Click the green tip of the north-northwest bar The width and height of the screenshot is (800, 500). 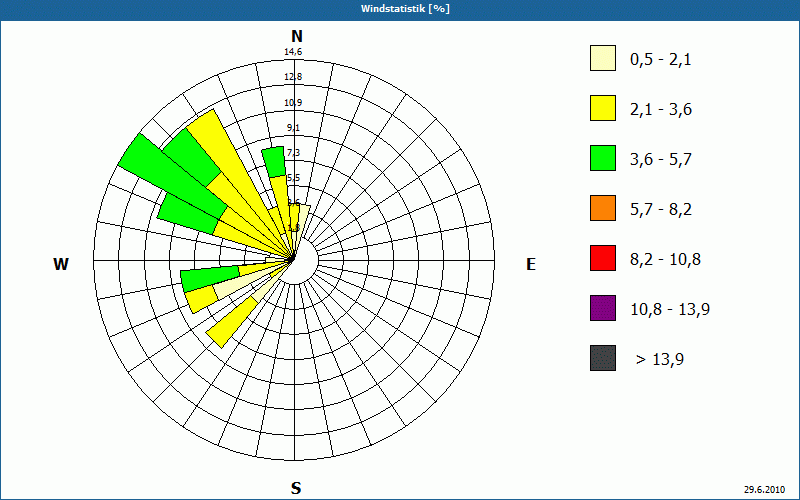(274, 162)
